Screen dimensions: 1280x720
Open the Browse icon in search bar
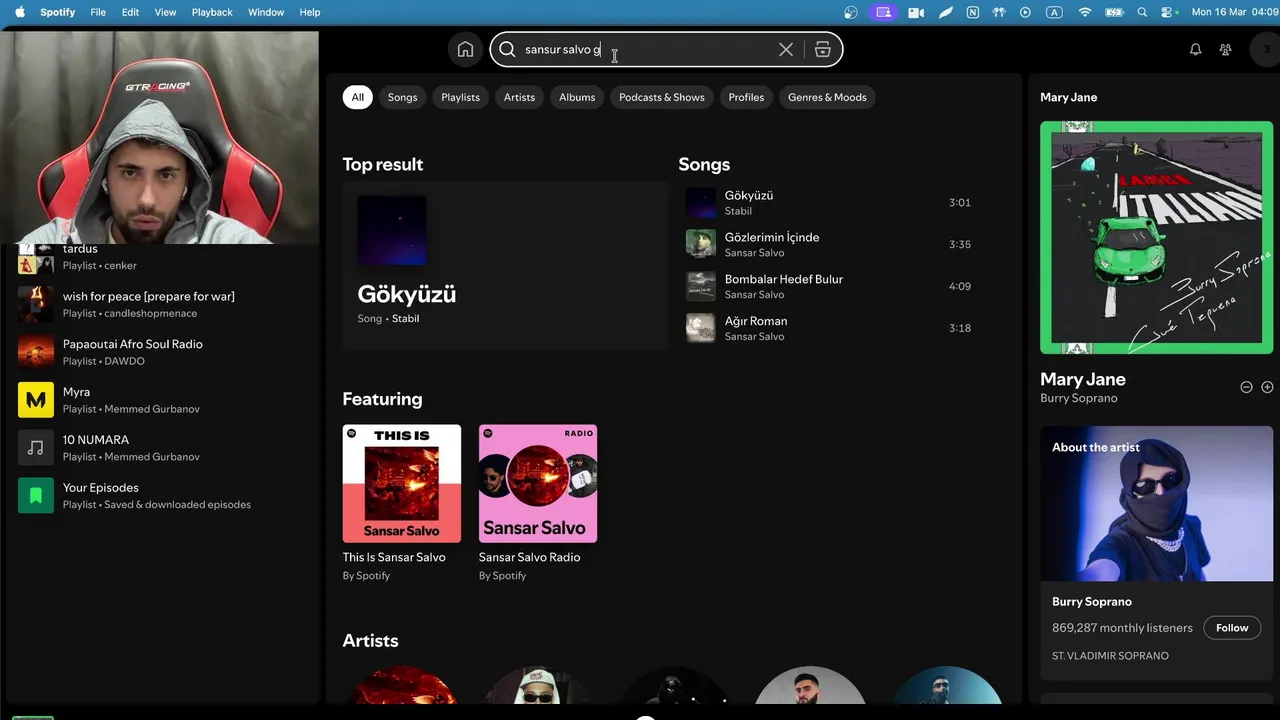[x=822, y=49]
